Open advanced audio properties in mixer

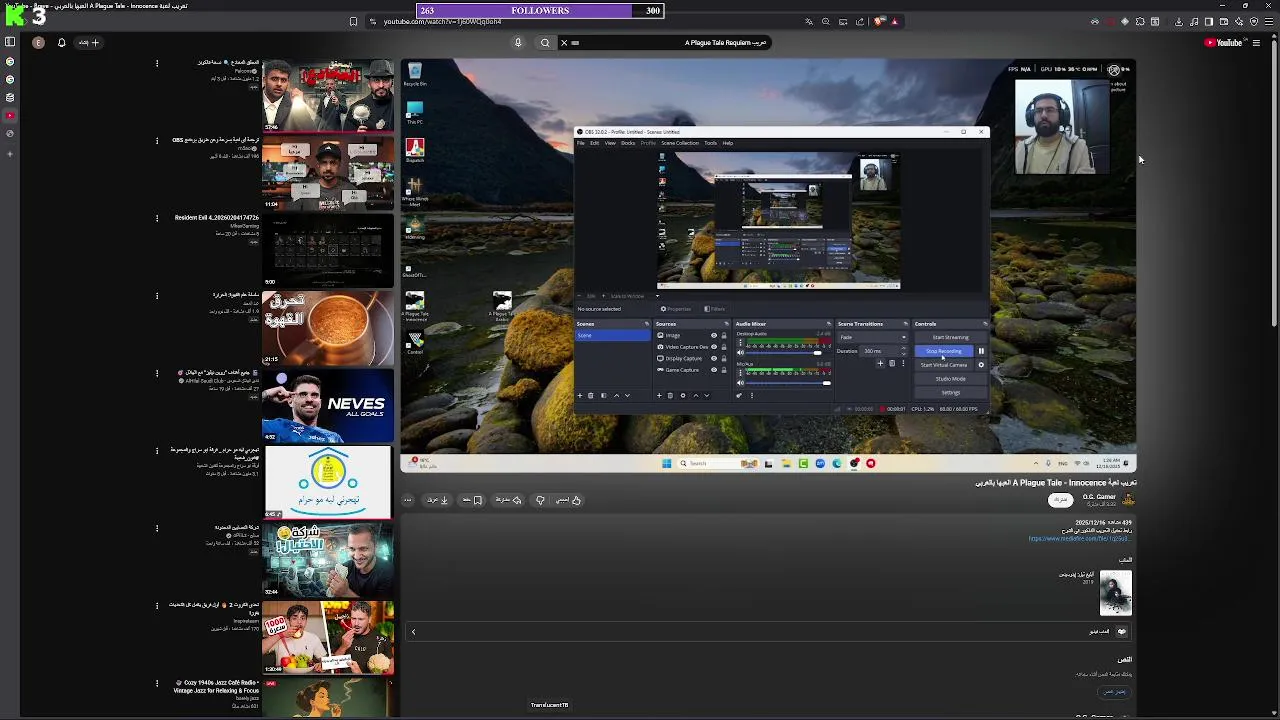(x=739, y=396)
